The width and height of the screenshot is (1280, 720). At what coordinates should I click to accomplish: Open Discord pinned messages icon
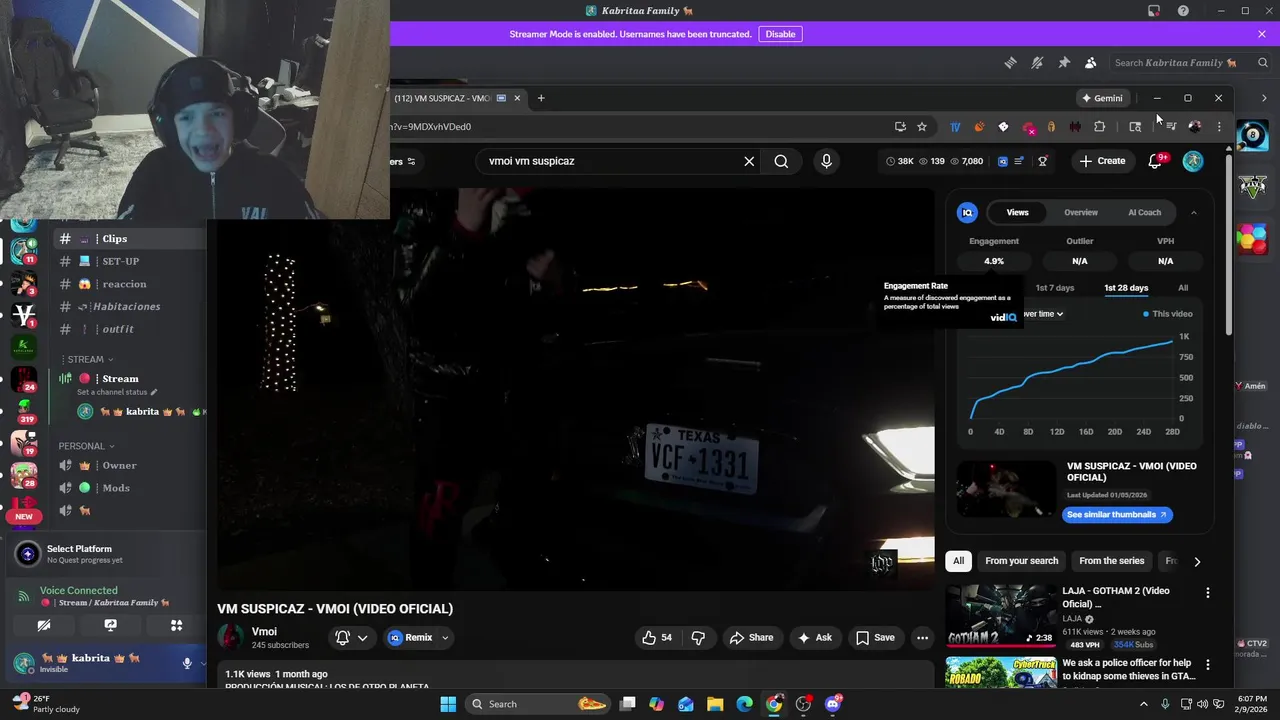1064,62
